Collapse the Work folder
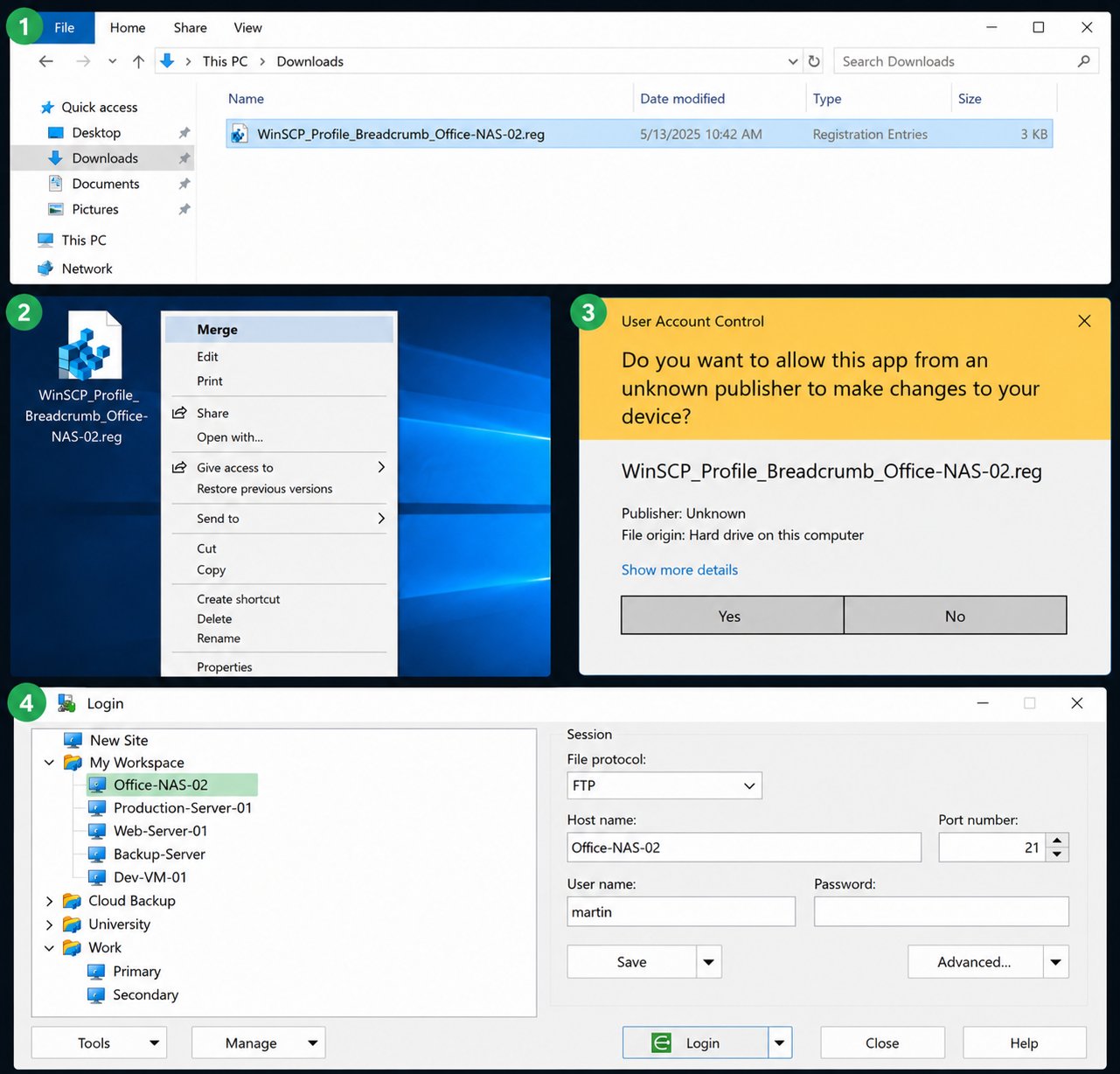1120x1074 pixels. (x=50, y=948)
